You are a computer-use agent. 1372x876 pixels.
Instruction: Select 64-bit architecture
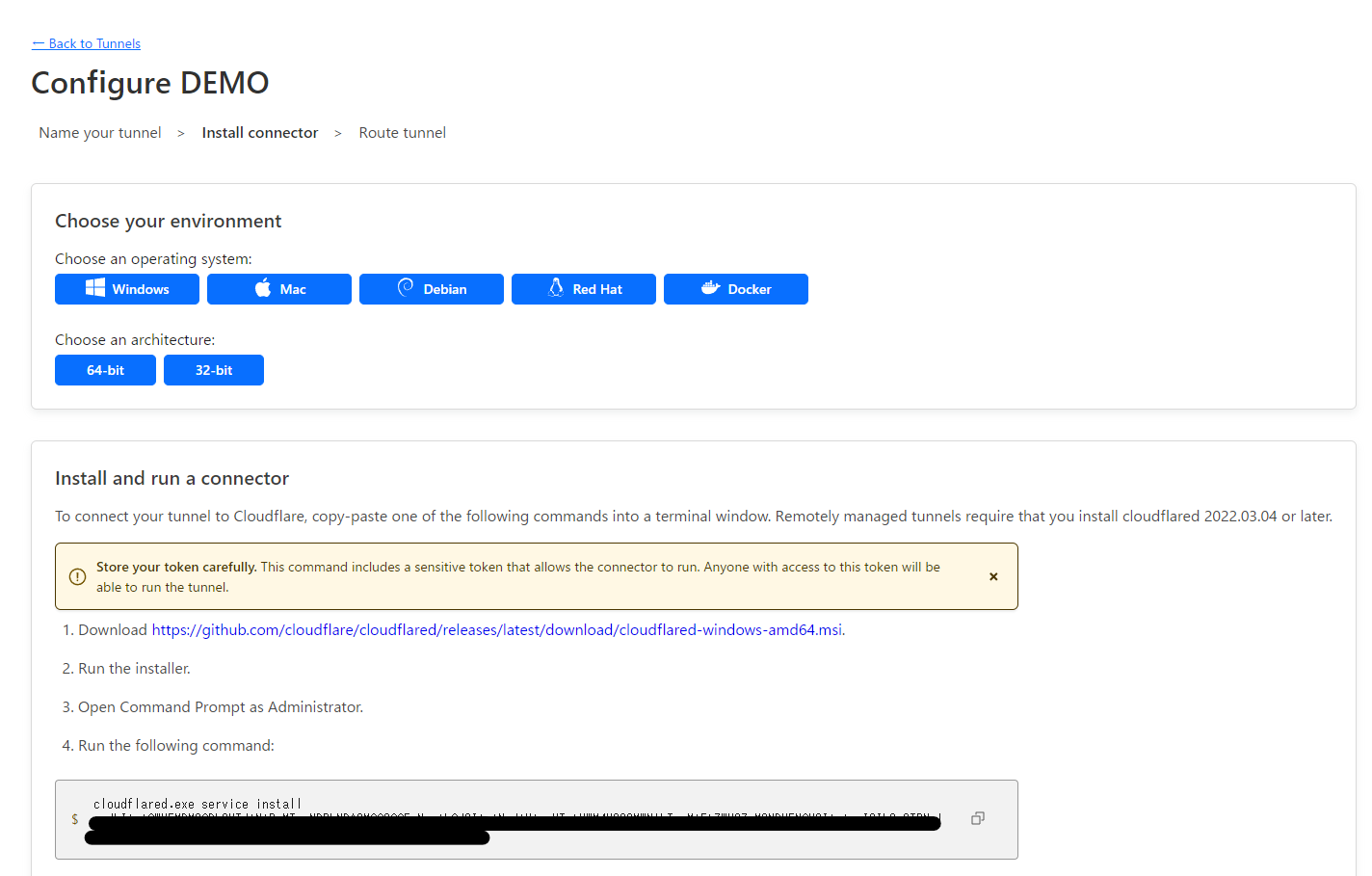coord(105,370)
